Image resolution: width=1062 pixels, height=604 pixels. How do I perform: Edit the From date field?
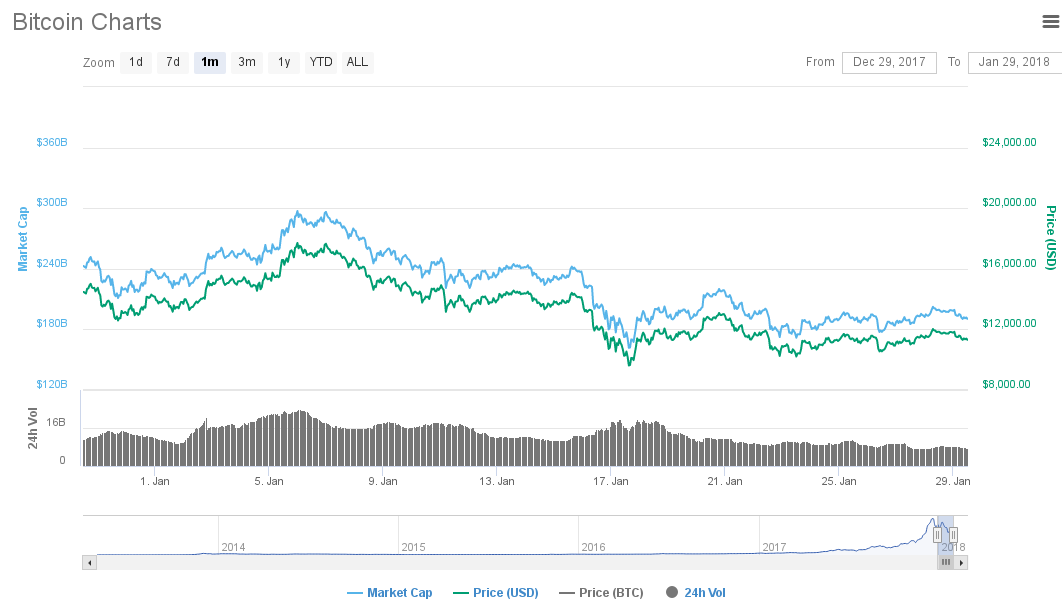[x=889, y=62]
